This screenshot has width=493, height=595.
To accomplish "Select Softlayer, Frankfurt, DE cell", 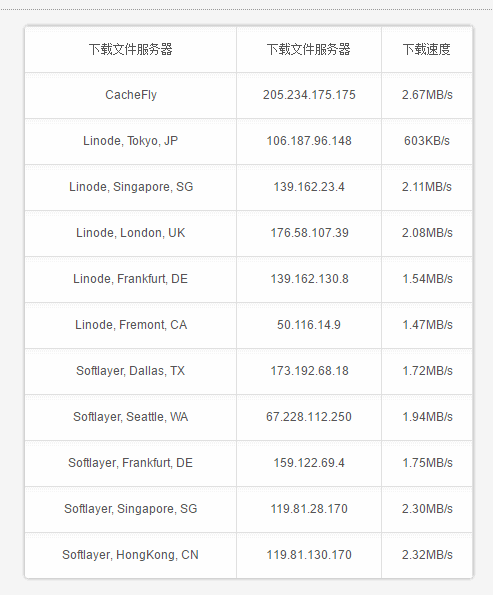I will click(x=131, y=463).
